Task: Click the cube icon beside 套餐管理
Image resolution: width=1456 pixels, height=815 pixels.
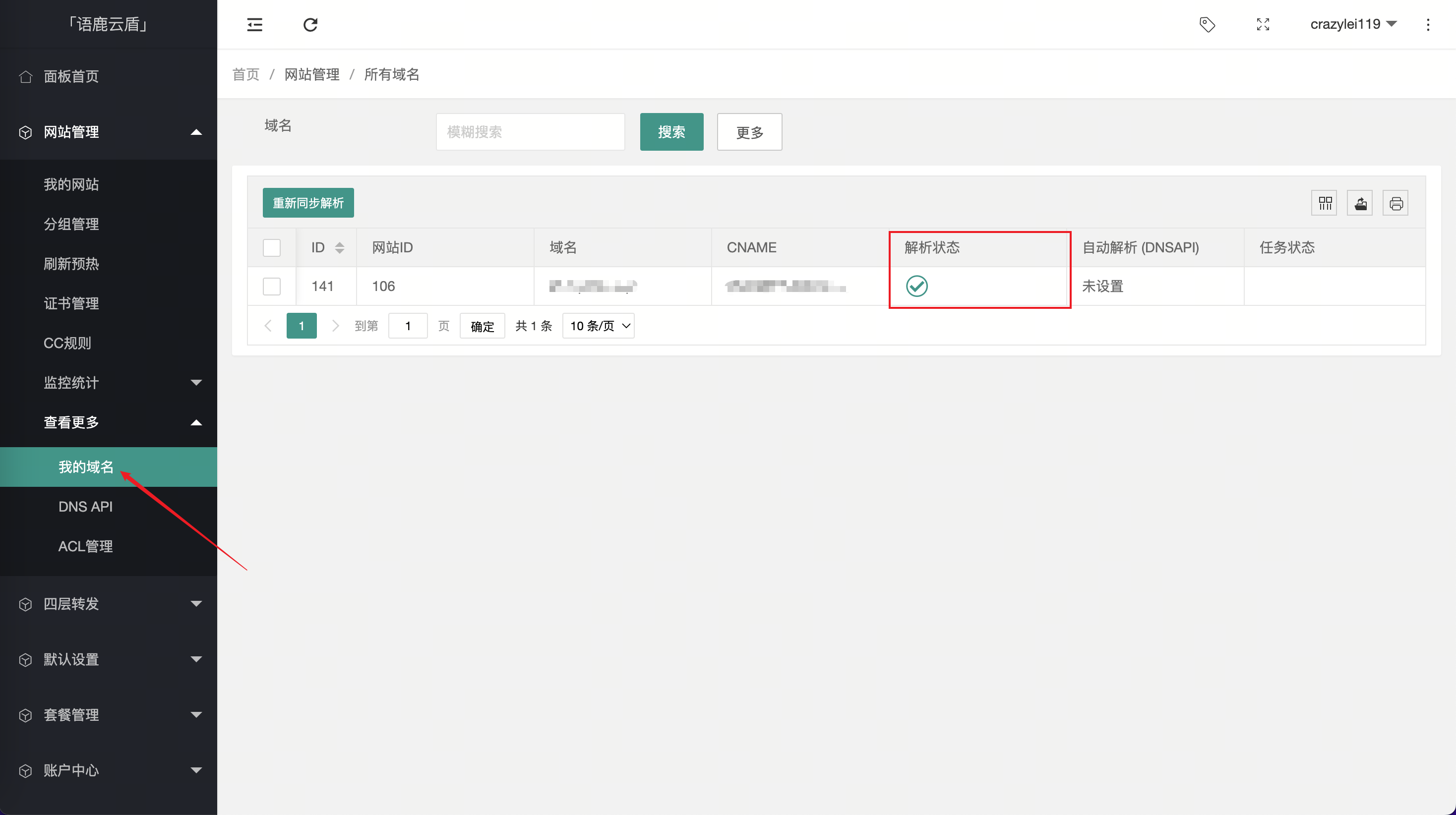Action: (x=25, y=715)
